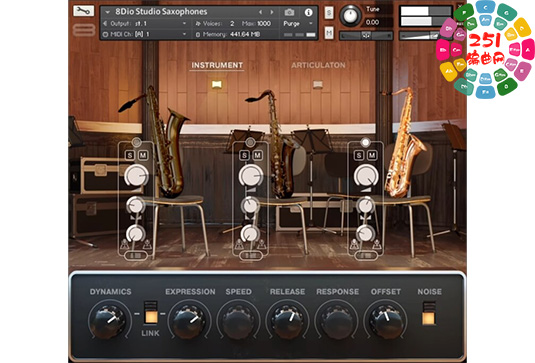Click left player icon on middle sax strip
This screenshot has width=535, height=363.
(x=239, y=244)
